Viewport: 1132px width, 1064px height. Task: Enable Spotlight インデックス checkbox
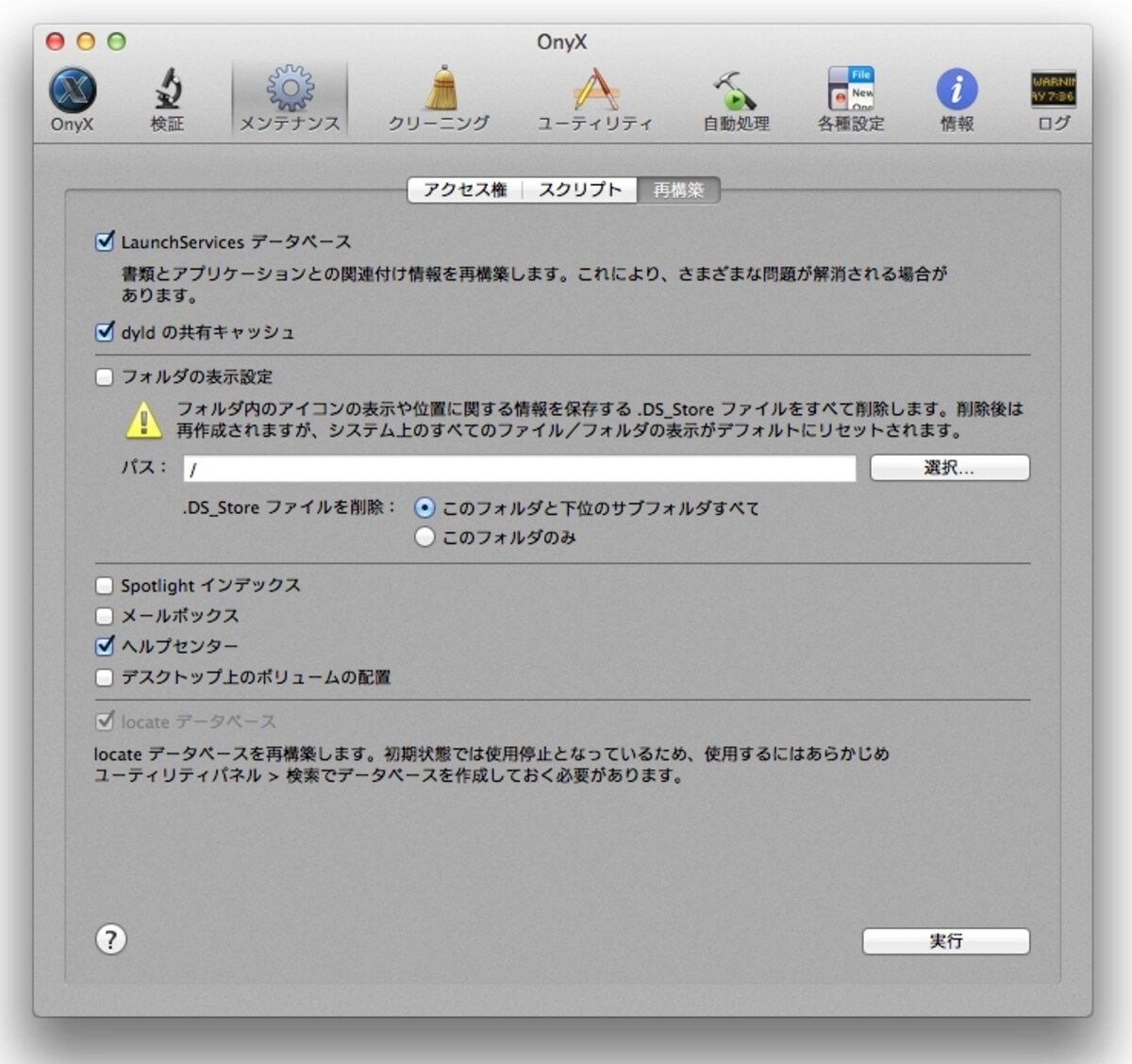click(105, 586)
